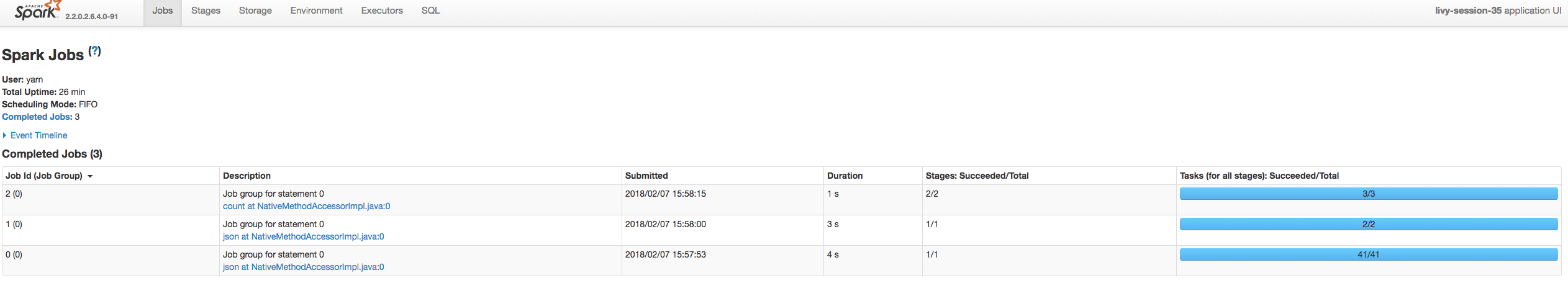The height and width of the screenshot is (283, 1568).
Task: Open the Storage tab
Action: [x=255, y=11]
